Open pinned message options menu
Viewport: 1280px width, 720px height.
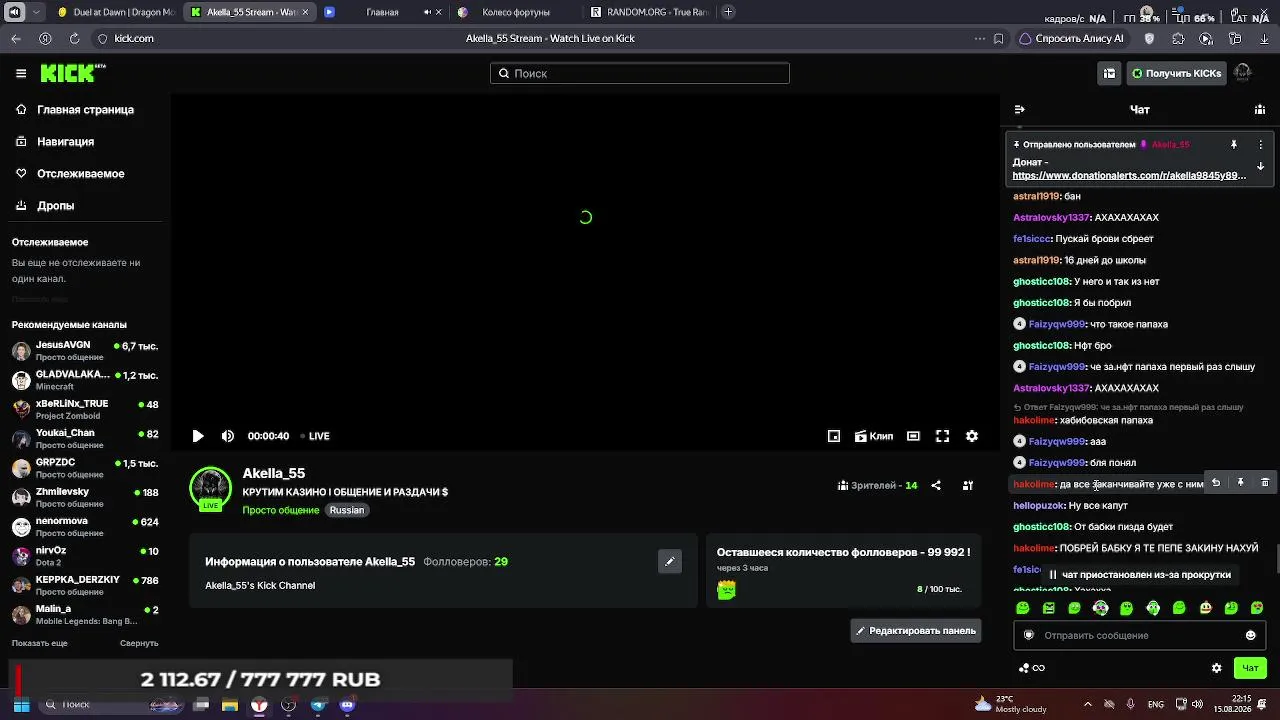pos(1260,144)
